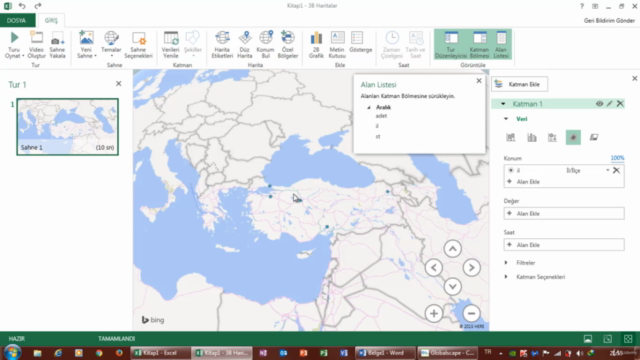Viewport: 640px width, 360px height.
Task: Click the 100% location confidence link
Action: pyautogui.click(x=617, y=158)
